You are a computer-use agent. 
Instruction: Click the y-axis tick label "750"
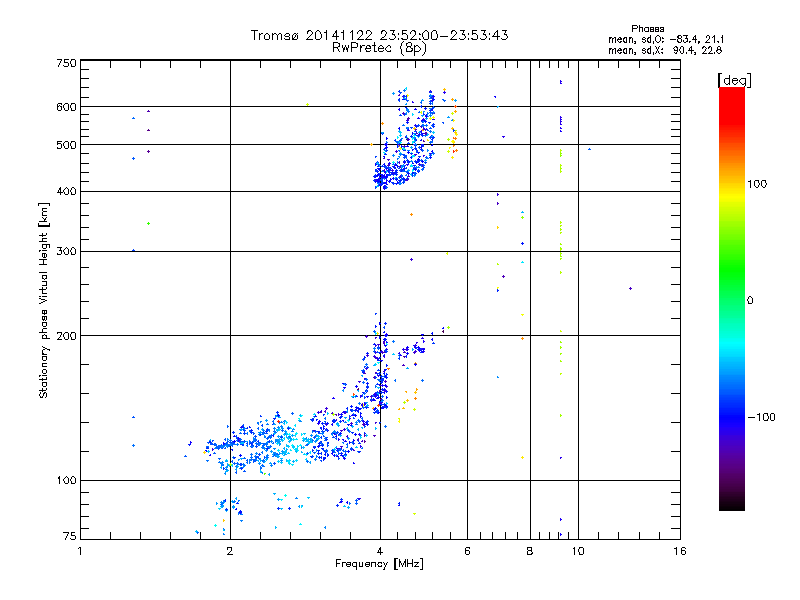click(x=67, y=63)
